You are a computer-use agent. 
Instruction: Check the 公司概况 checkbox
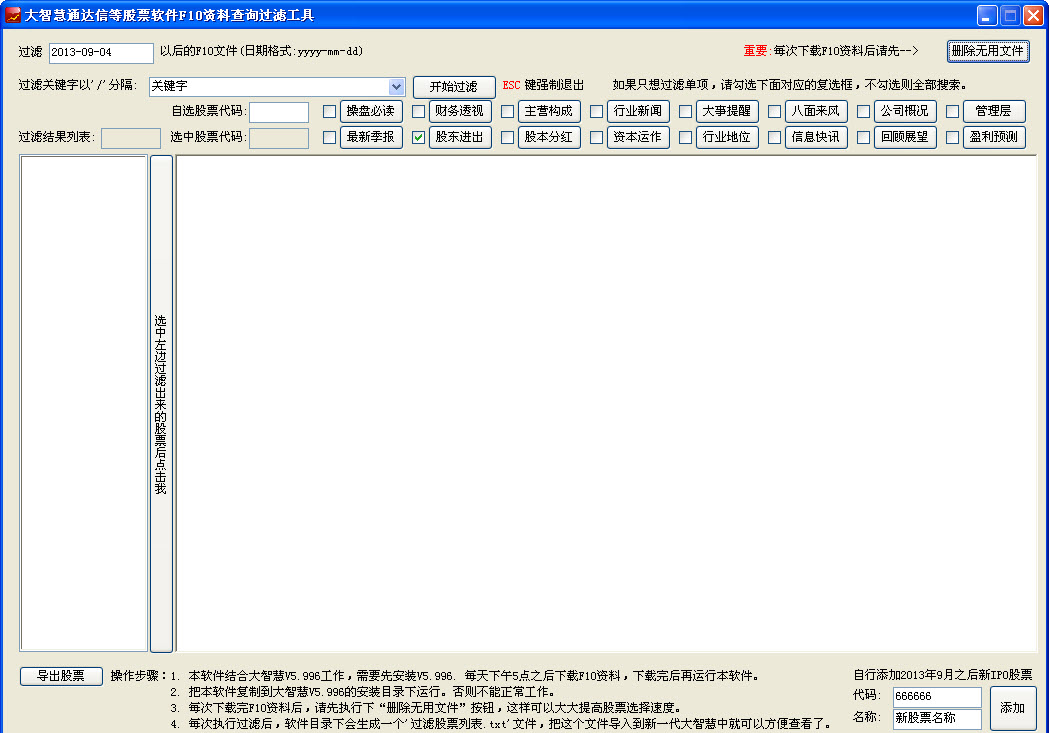863,112
